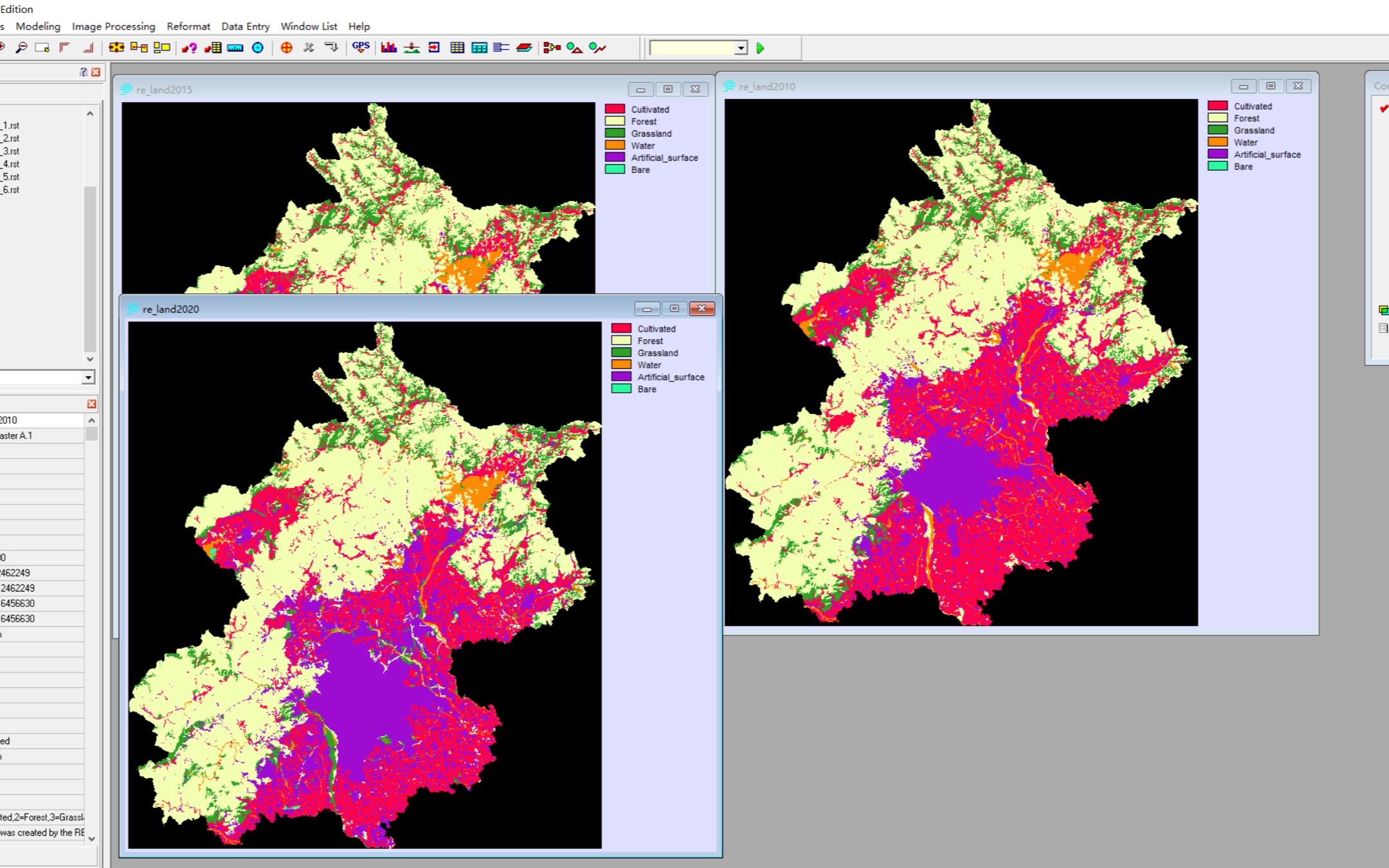
Task: Click the Cultivated swatch in re_land2020 legend
Action: point(621,329)
